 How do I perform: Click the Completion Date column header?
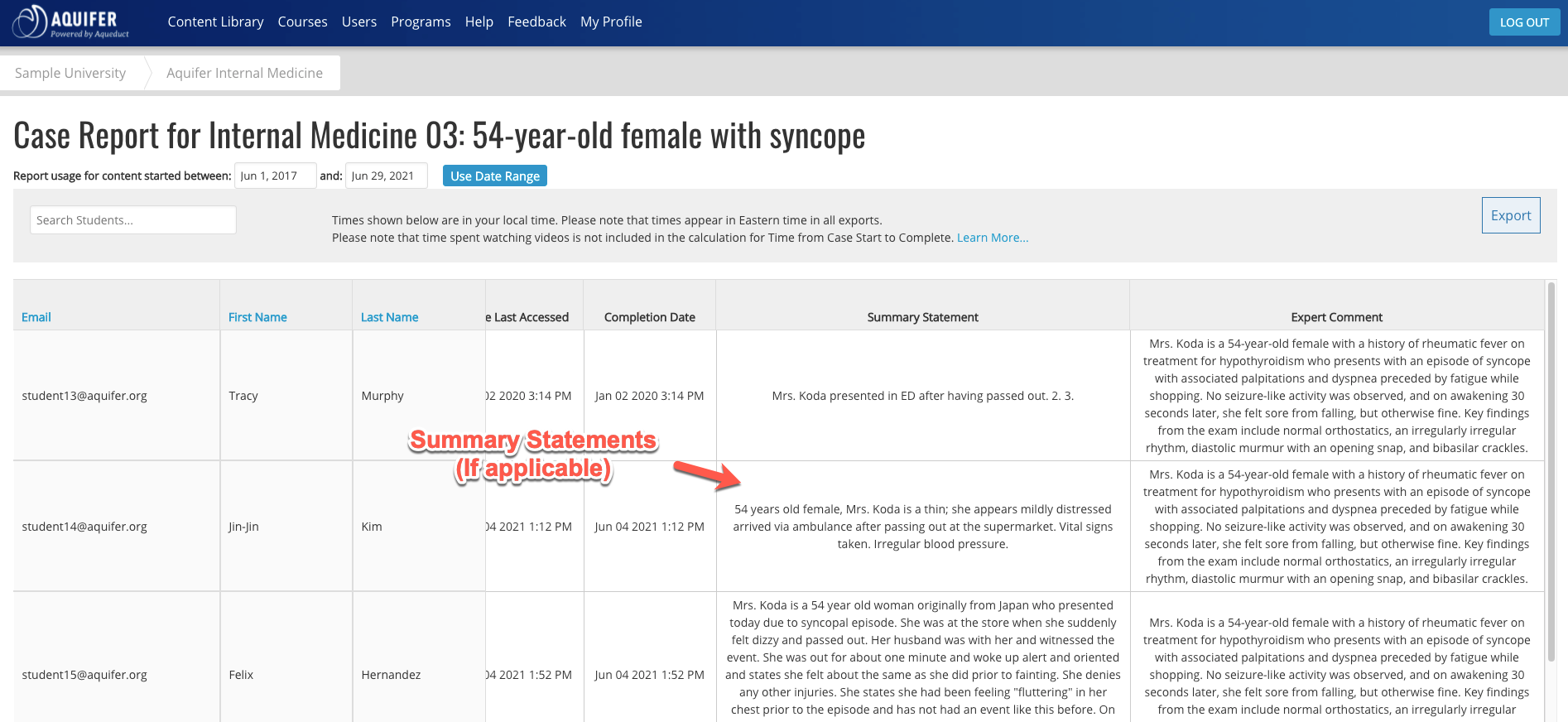click(650, 317)
